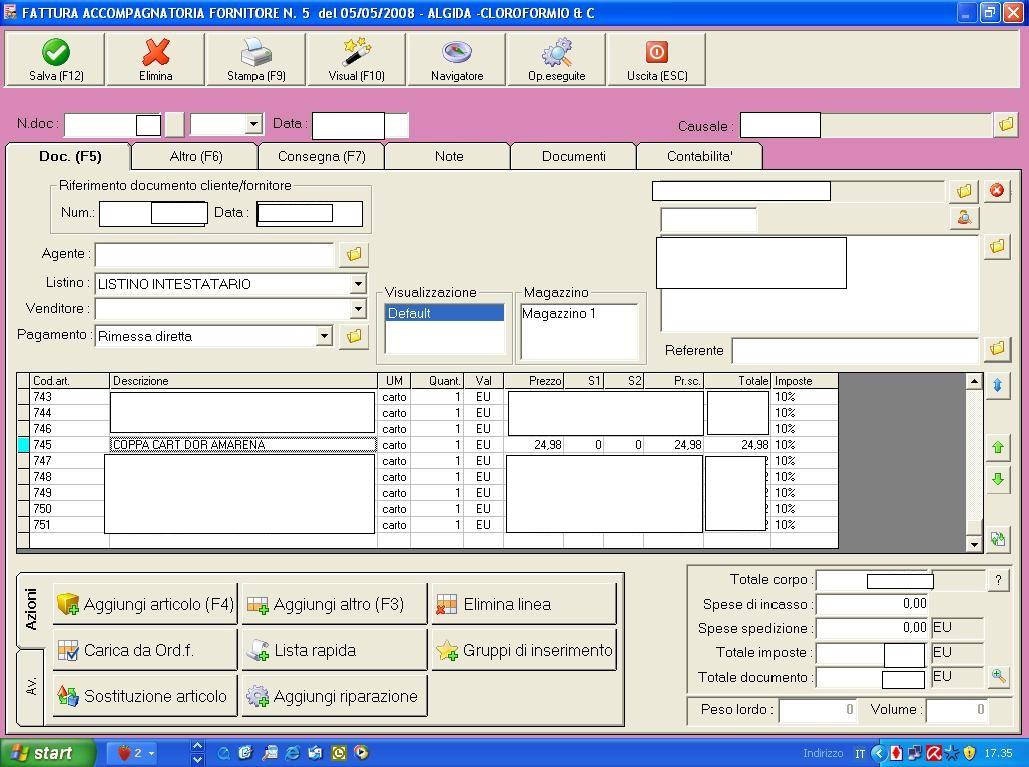Switch to Consegna (F7) tab
Screen dimensions: 1029x767
click(322, 157)
